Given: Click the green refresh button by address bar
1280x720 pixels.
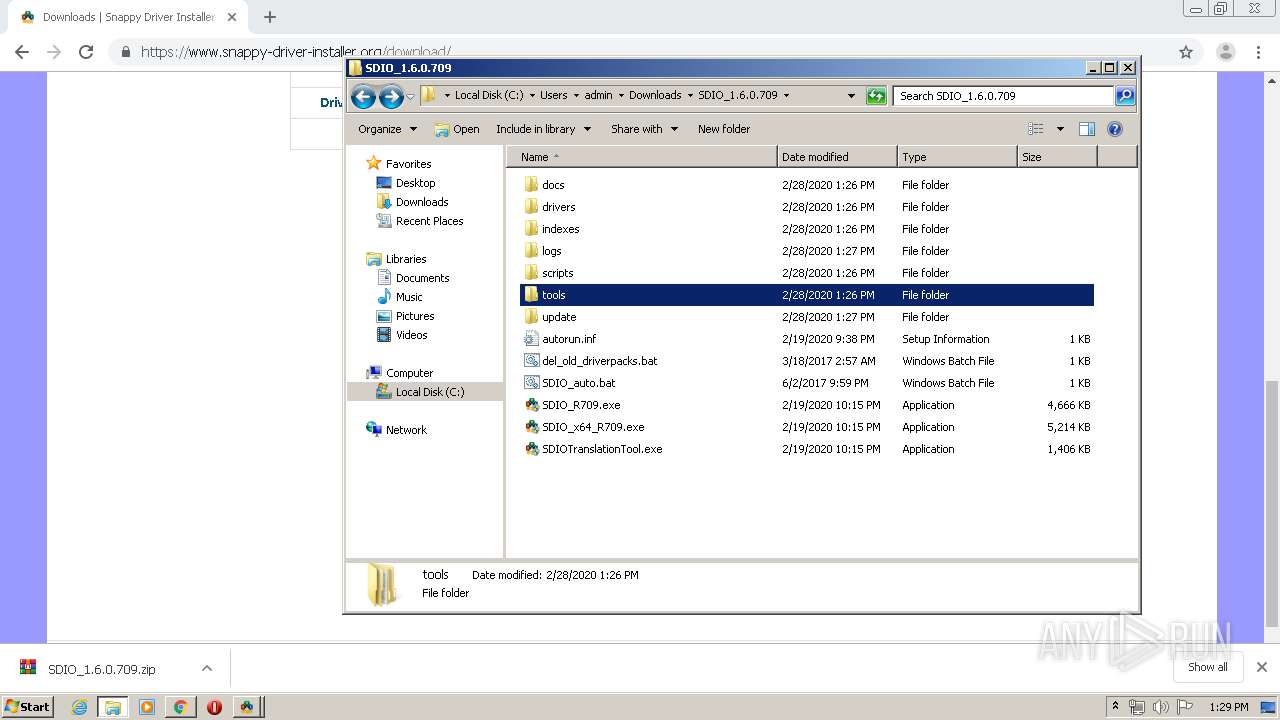Looking at the screenshot, I should (x=876, y=96).
